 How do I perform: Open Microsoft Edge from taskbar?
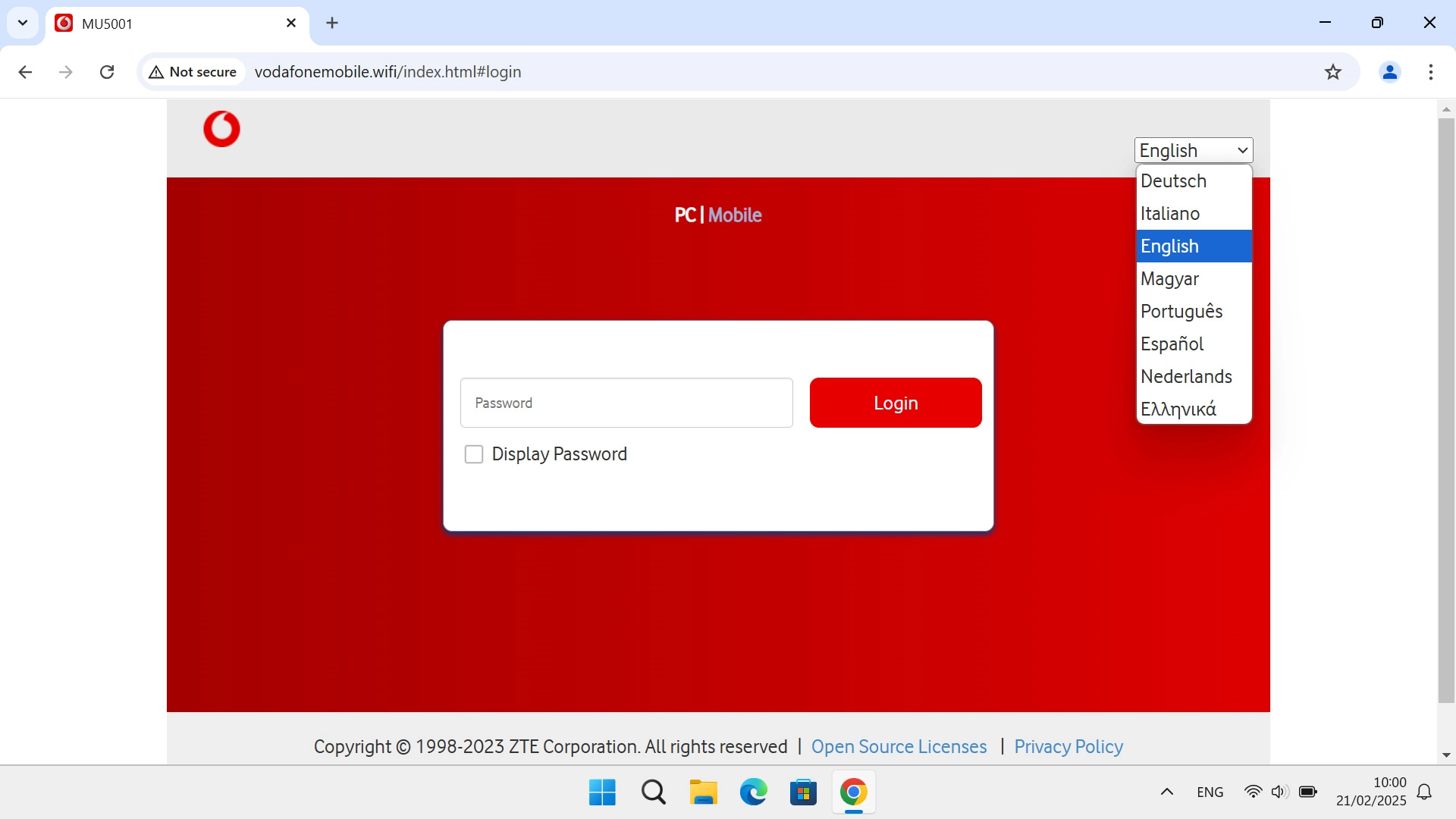coord(753,792)
